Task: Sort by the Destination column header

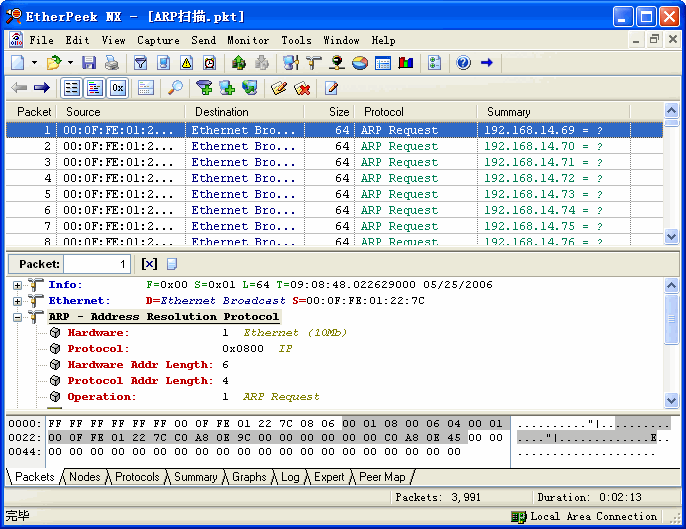Action: [x=245, y=112]
